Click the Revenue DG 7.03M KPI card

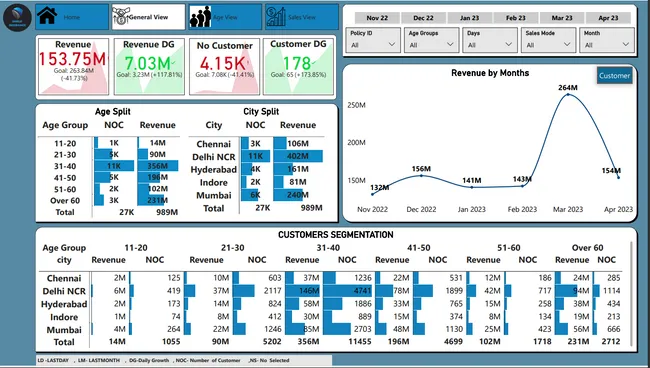tap(149, 67)
